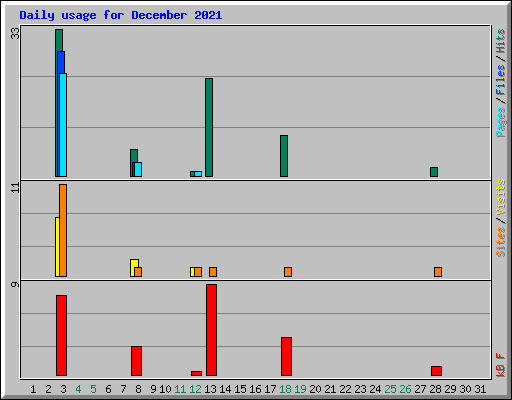Click the 'Hits' legend label
The image size is (512, 400).
click(501, 41)
